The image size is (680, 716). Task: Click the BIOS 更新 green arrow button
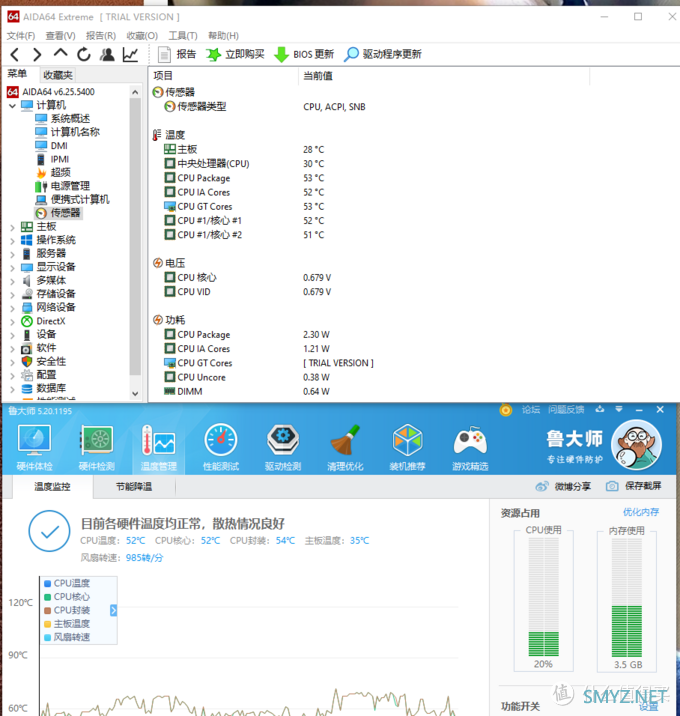304,54
